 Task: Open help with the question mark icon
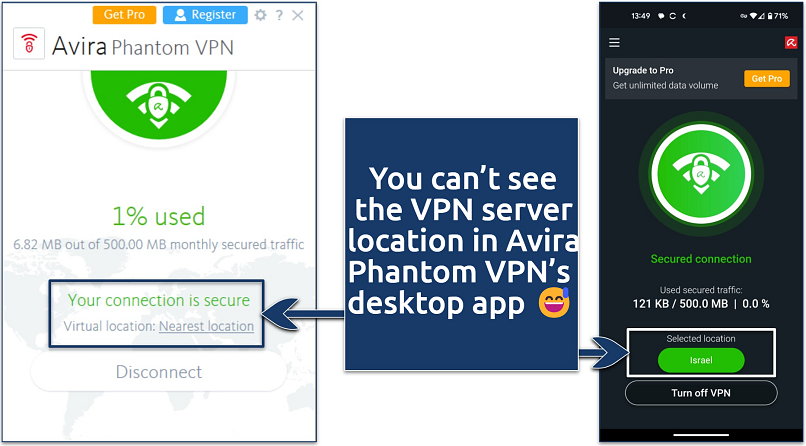pyautogui.click(x=279, y=15)
